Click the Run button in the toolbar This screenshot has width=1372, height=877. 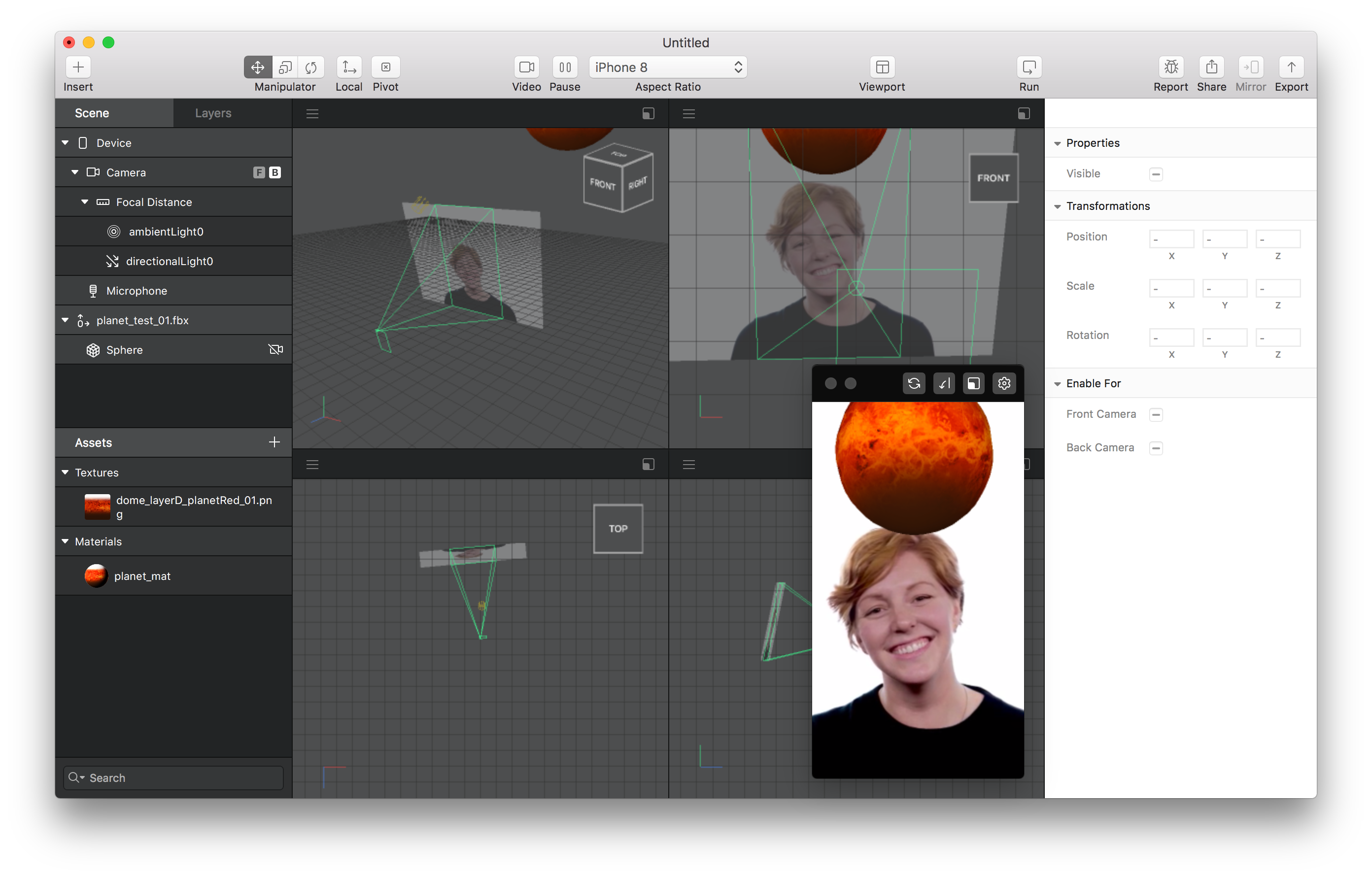pos(1029,67)
